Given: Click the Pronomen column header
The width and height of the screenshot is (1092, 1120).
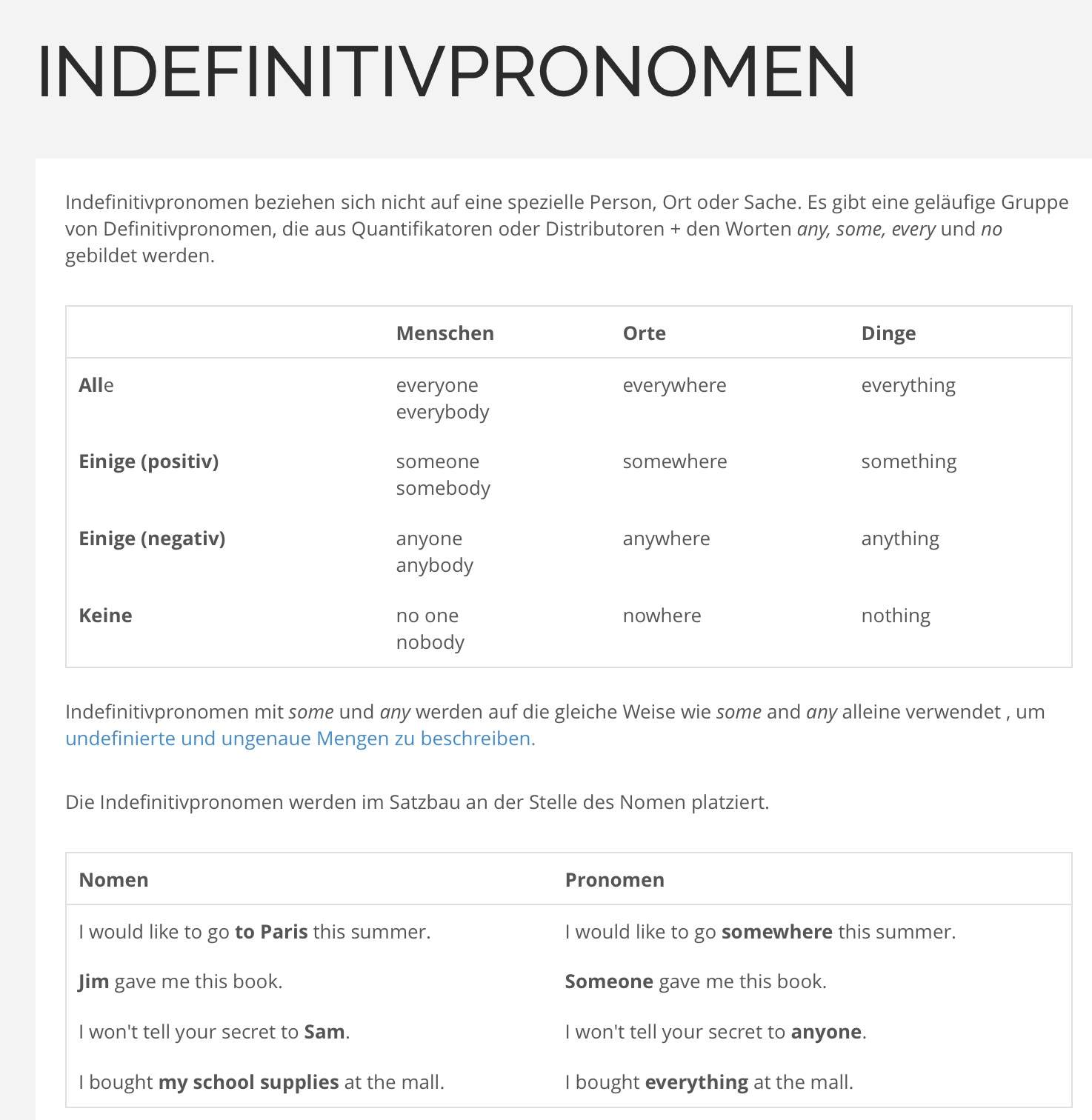Looking at the screenshot, I should (x=614, y=880).
